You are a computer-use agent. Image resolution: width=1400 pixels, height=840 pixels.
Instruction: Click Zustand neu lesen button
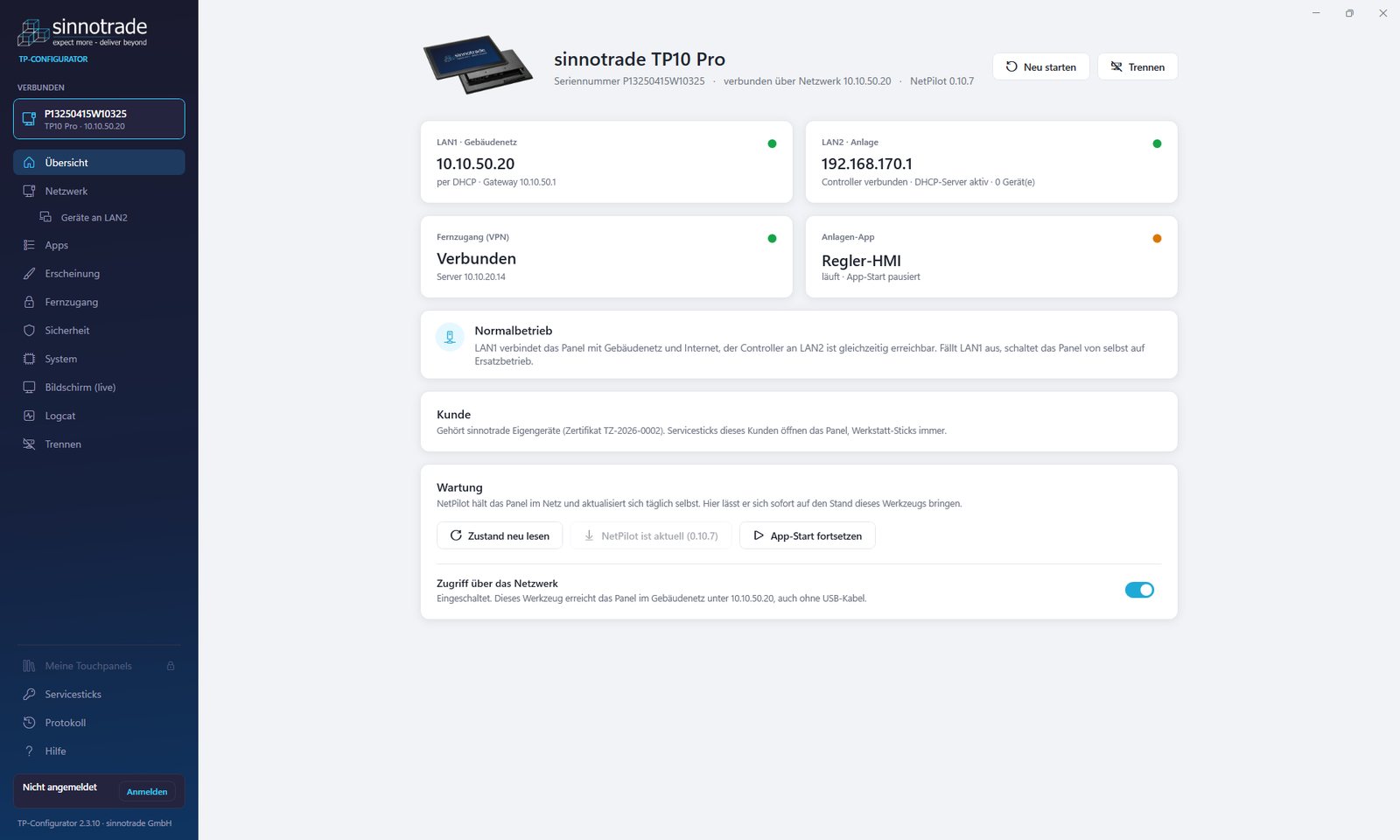pos(500,535)
